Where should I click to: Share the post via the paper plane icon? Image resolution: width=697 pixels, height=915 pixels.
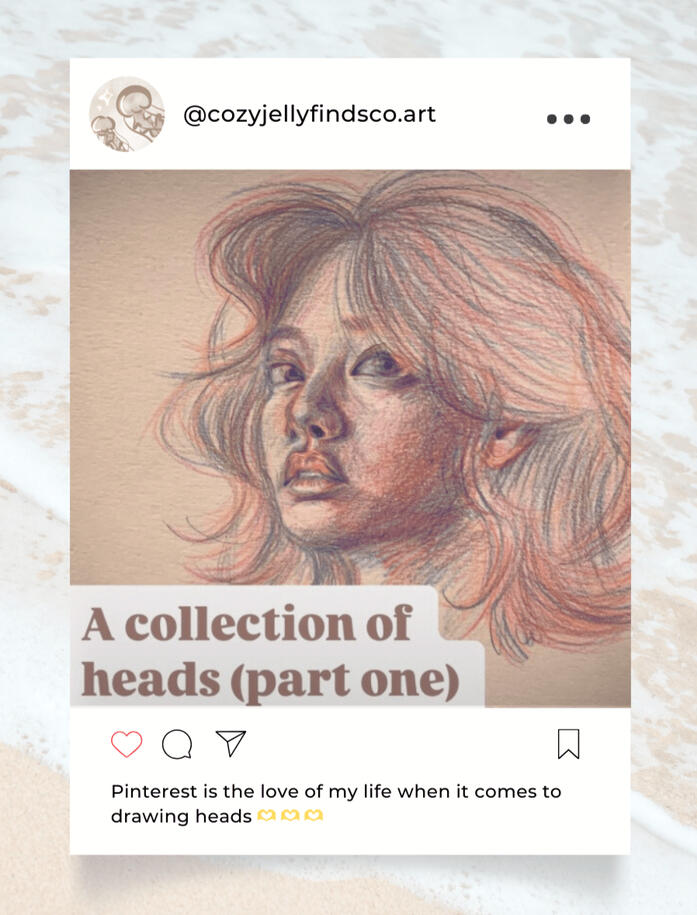tap(231, 742)
